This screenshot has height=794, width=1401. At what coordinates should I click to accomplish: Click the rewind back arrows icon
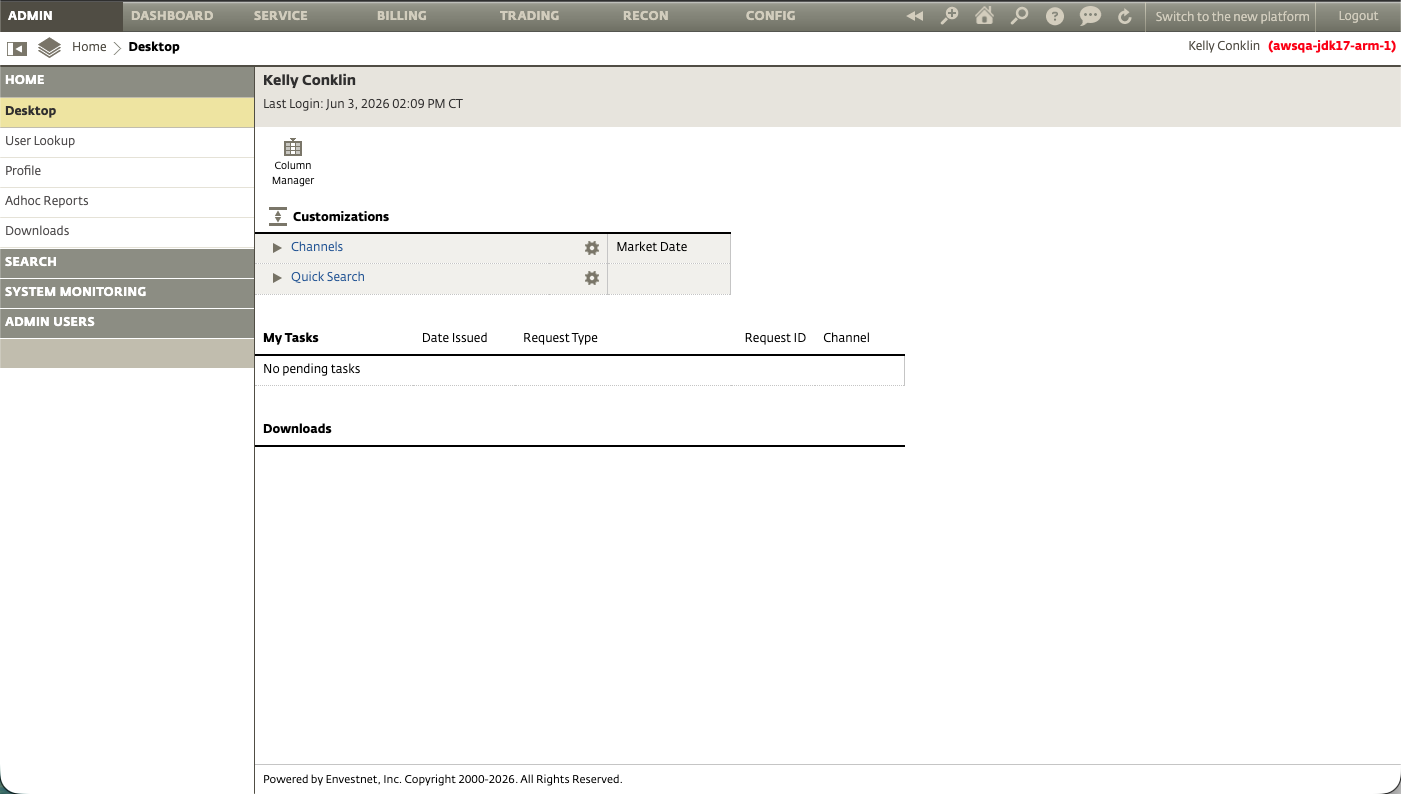[914, 16]
